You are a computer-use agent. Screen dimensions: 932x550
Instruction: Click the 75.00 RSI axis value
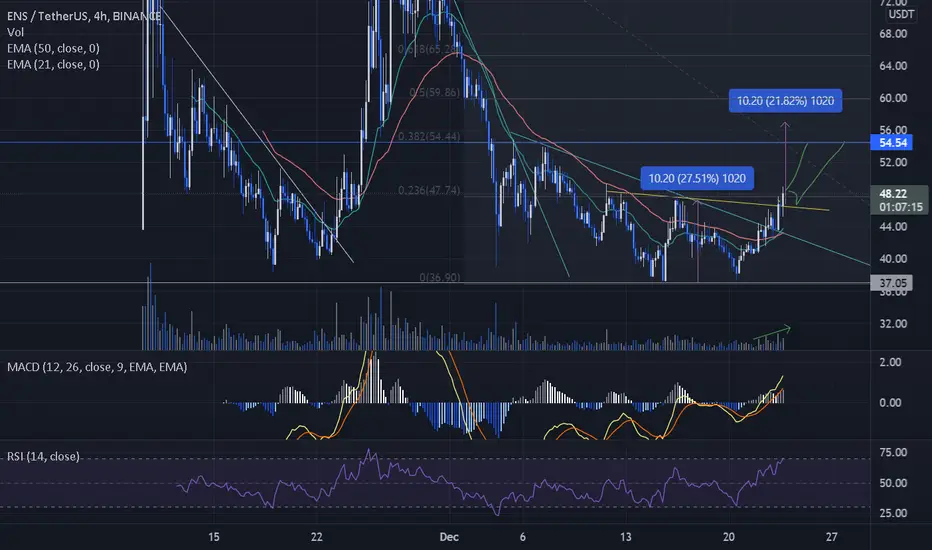tap(893, 452)
